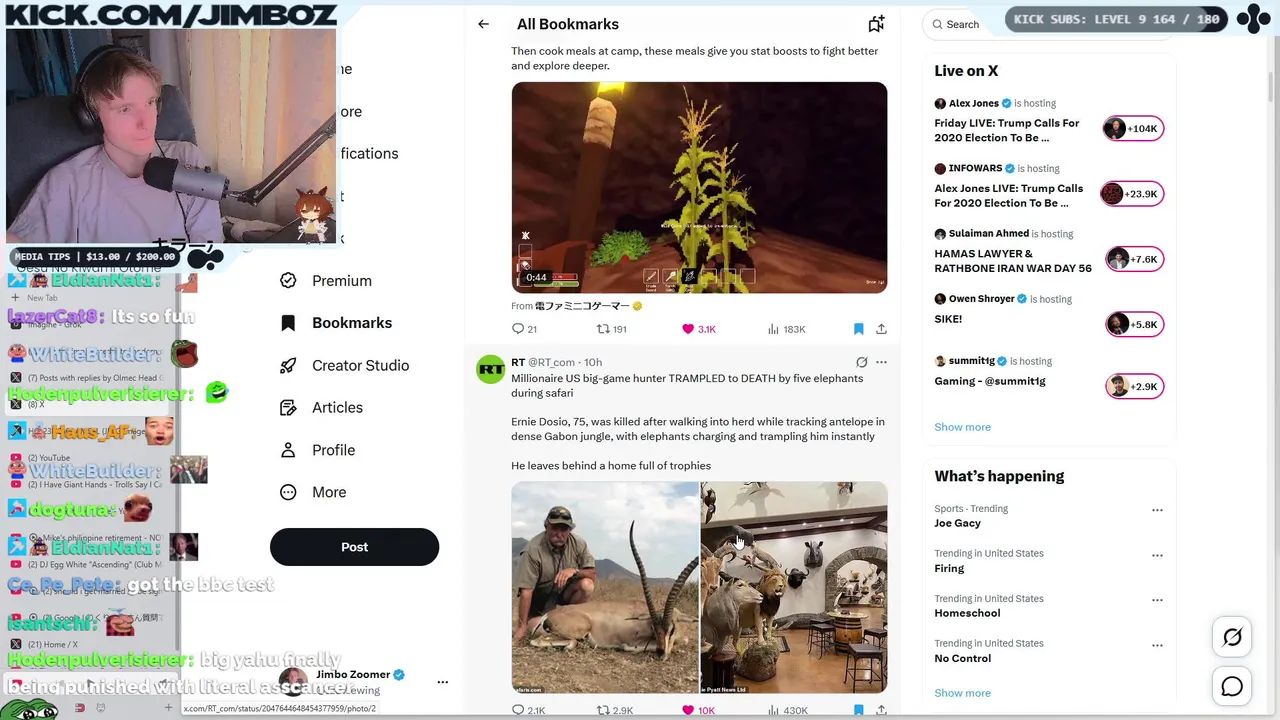
Task: Click the black Post button
Action: tap(354, 547)
